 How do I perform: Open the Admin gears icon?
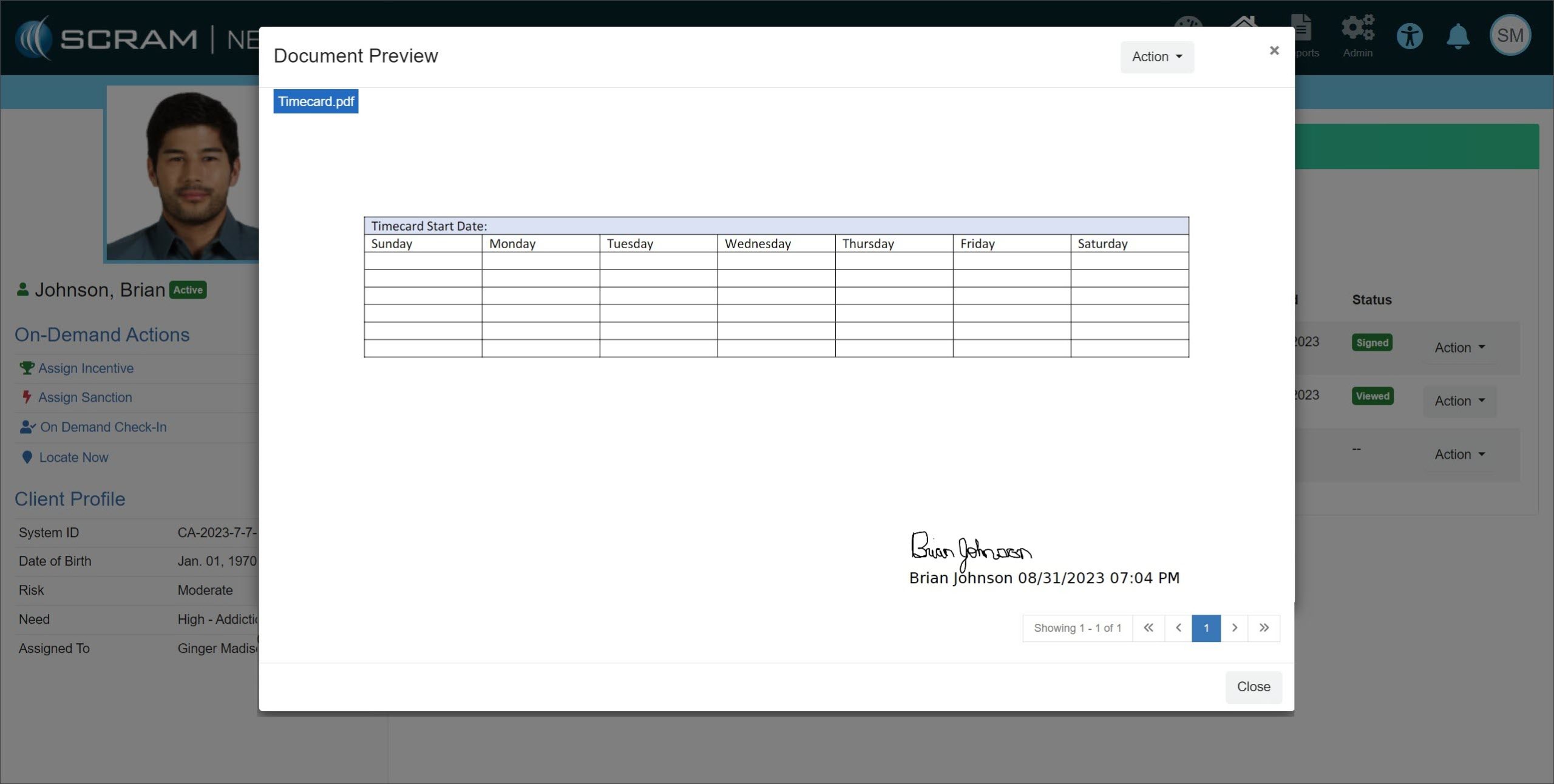(1357, 29)
